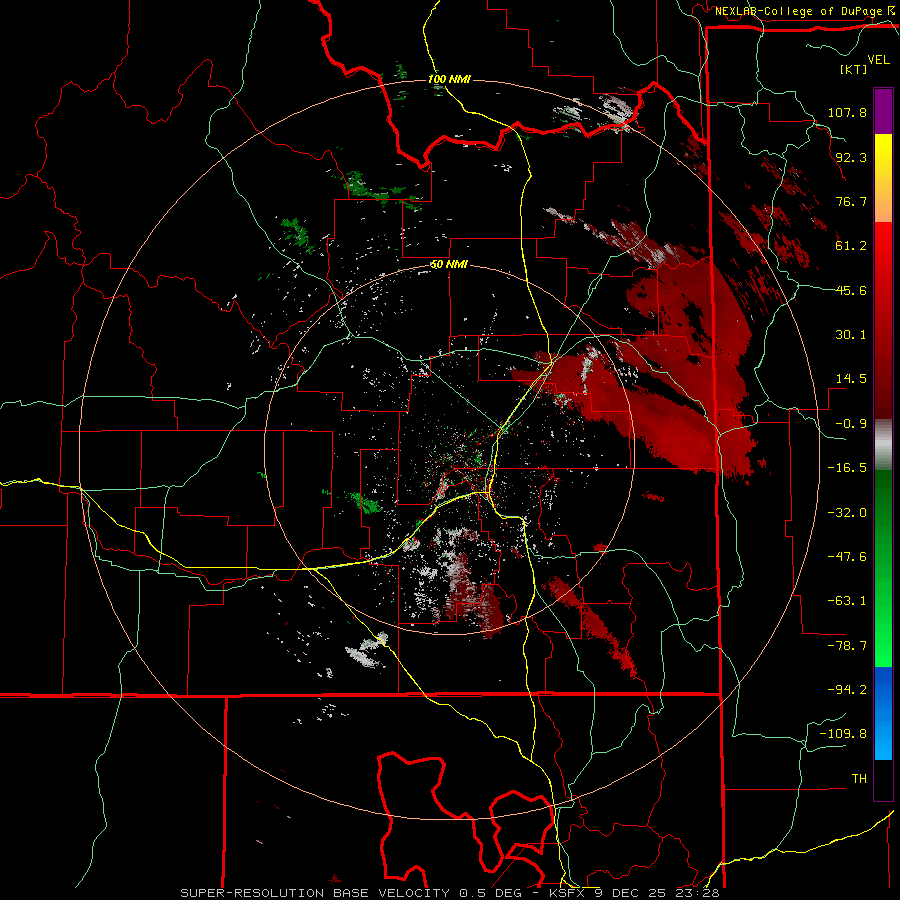Click the 92.3 legend value
This screenshot has width=900, height=900.
point(851,157)
